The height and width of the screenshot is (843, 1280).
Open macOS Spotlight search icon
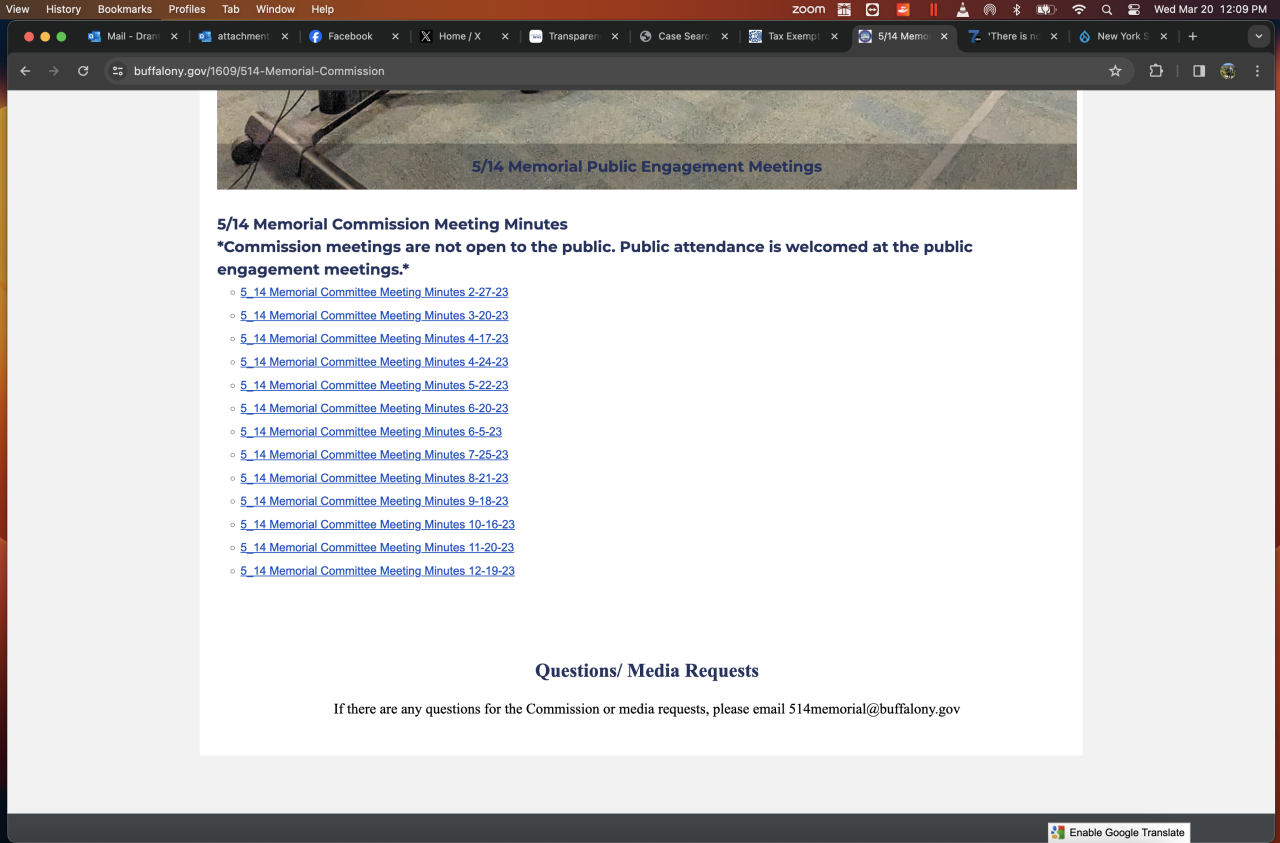[1107, 9]
